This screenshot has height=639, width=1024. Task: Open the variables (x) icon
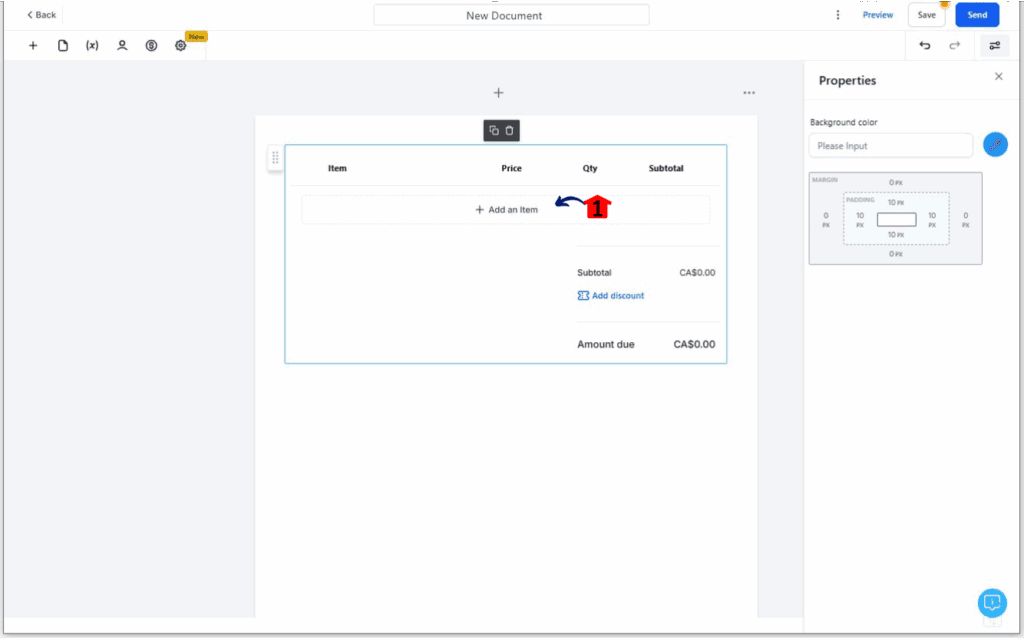point(92,45)
